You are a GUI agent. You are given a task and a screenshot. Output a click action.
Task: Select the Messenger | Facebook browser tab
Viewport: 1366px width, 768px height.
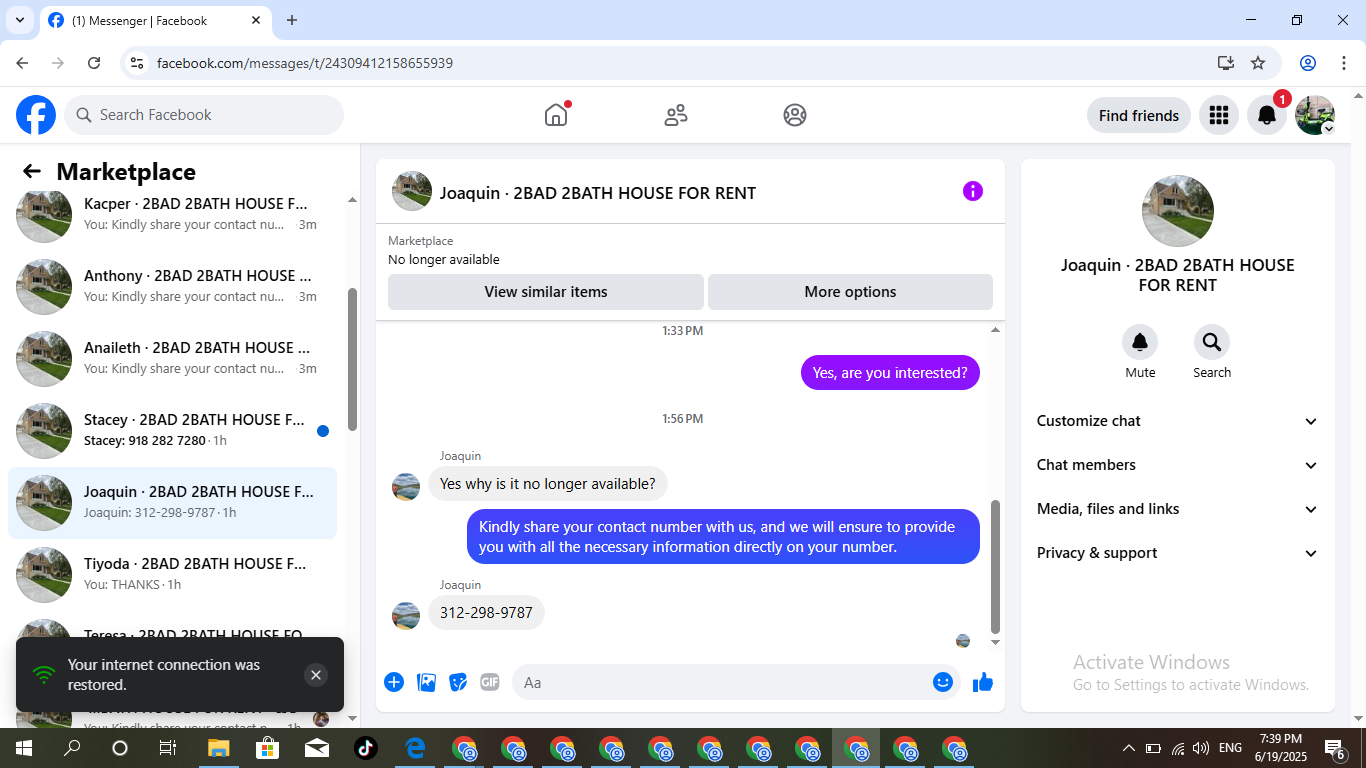pos(155,20)
